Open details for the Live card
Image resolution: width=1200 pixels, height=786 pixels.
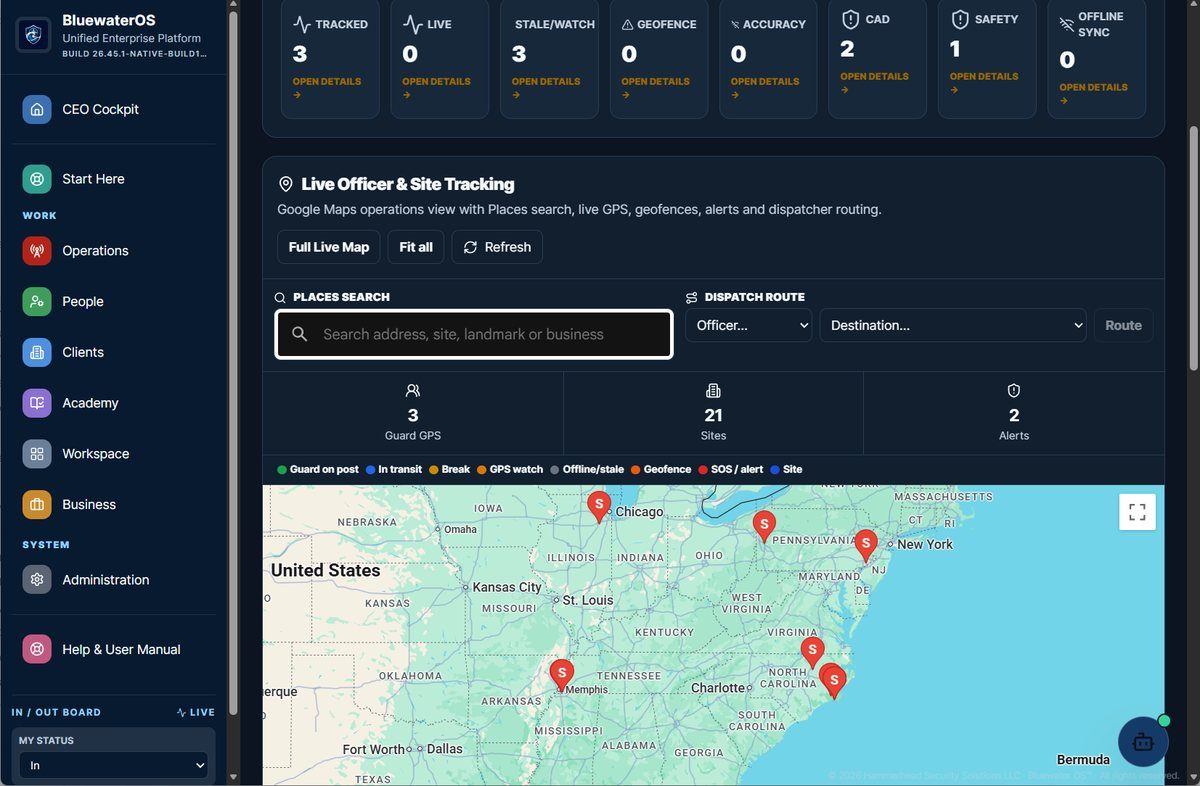[436, 88]
